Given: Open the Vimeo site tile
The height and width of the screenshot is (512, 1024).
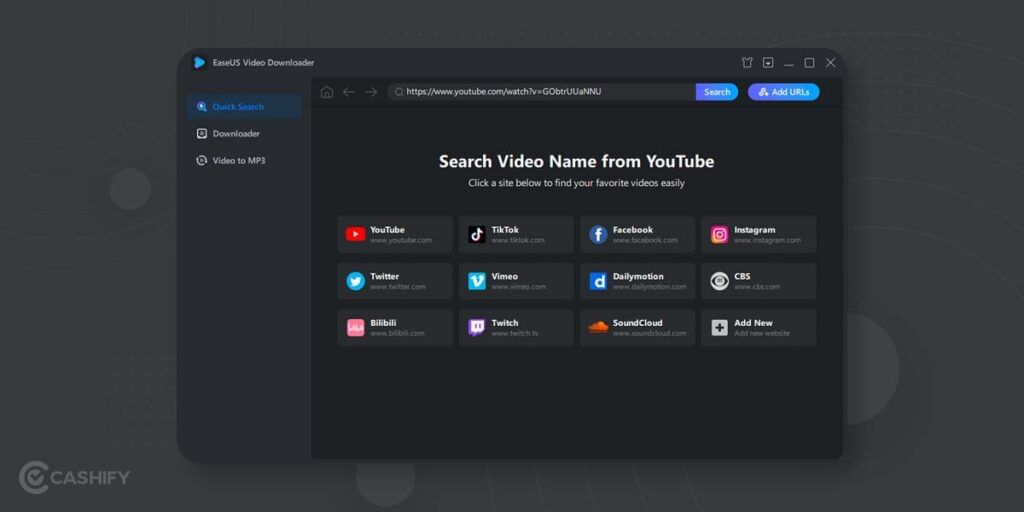Looking at the screenshot, I should pos(516,281).
